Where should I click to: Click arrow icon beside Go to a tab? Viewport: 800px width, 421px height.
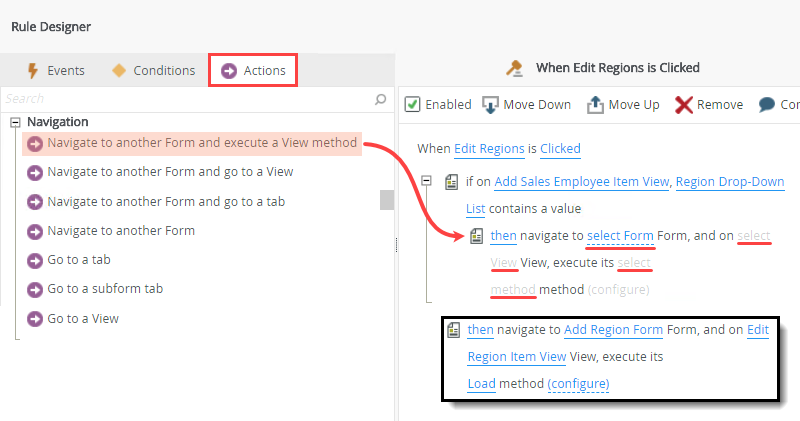35,260
